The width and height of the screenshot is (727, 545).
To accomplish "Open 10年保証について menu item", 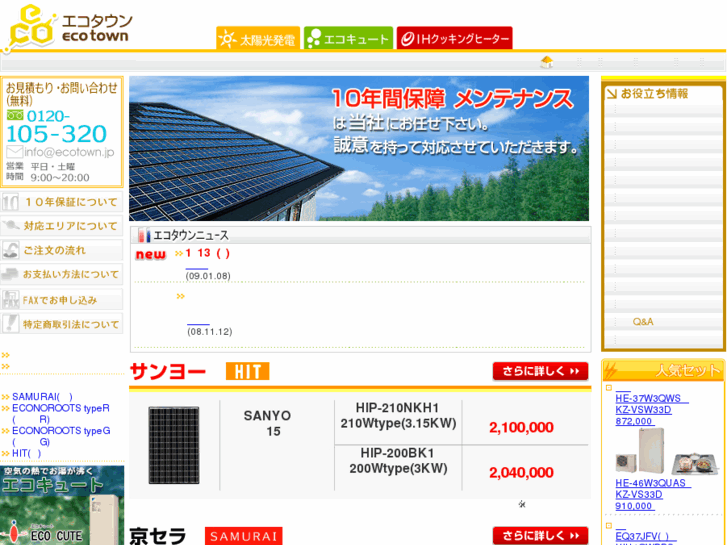I will click(62, 202).
